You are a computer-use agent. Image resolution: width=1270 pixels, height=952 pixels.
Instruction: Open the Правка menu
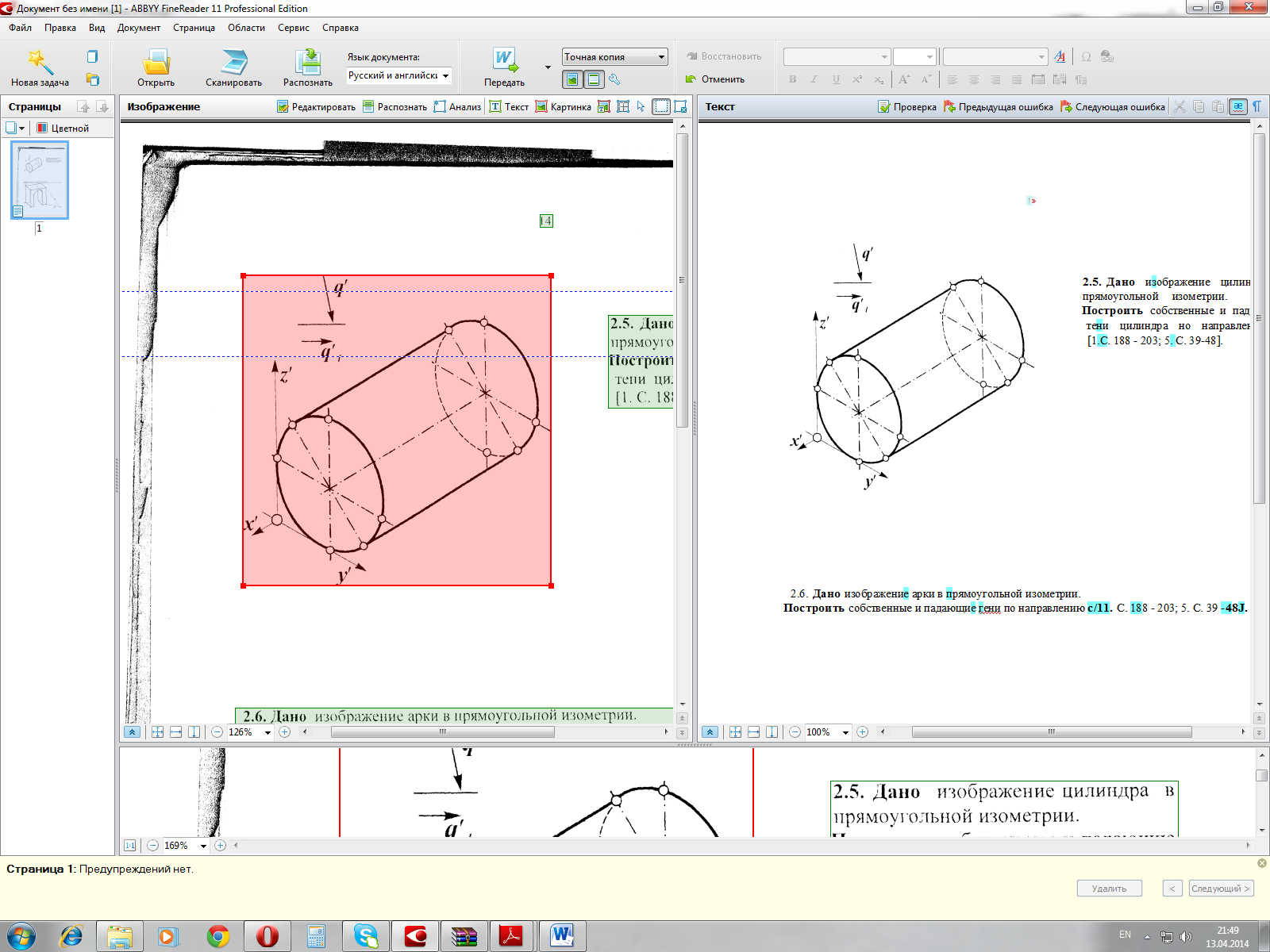click(60, 28)
